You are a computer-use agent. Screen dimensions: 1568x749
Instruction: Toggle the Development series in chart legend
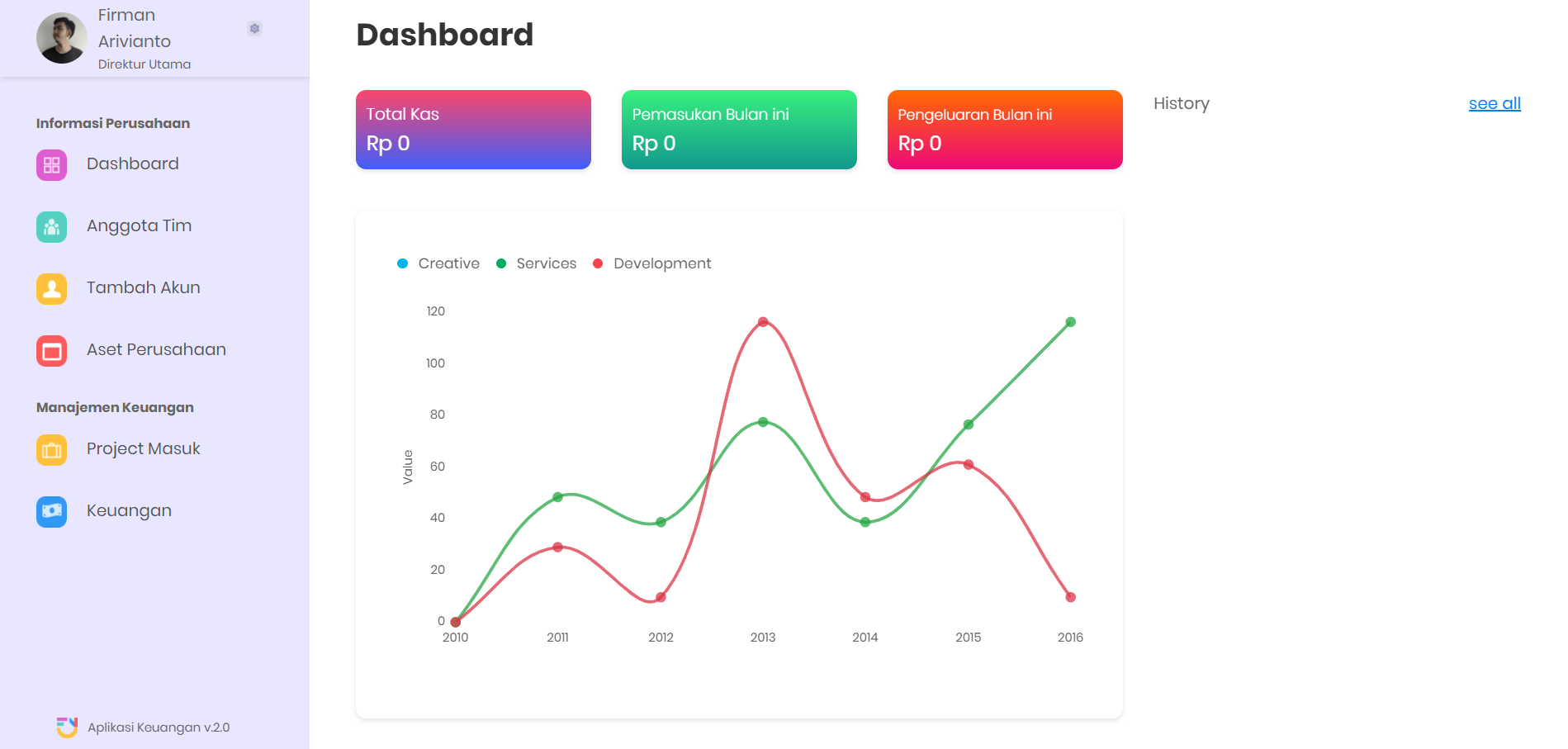(652, 263)
